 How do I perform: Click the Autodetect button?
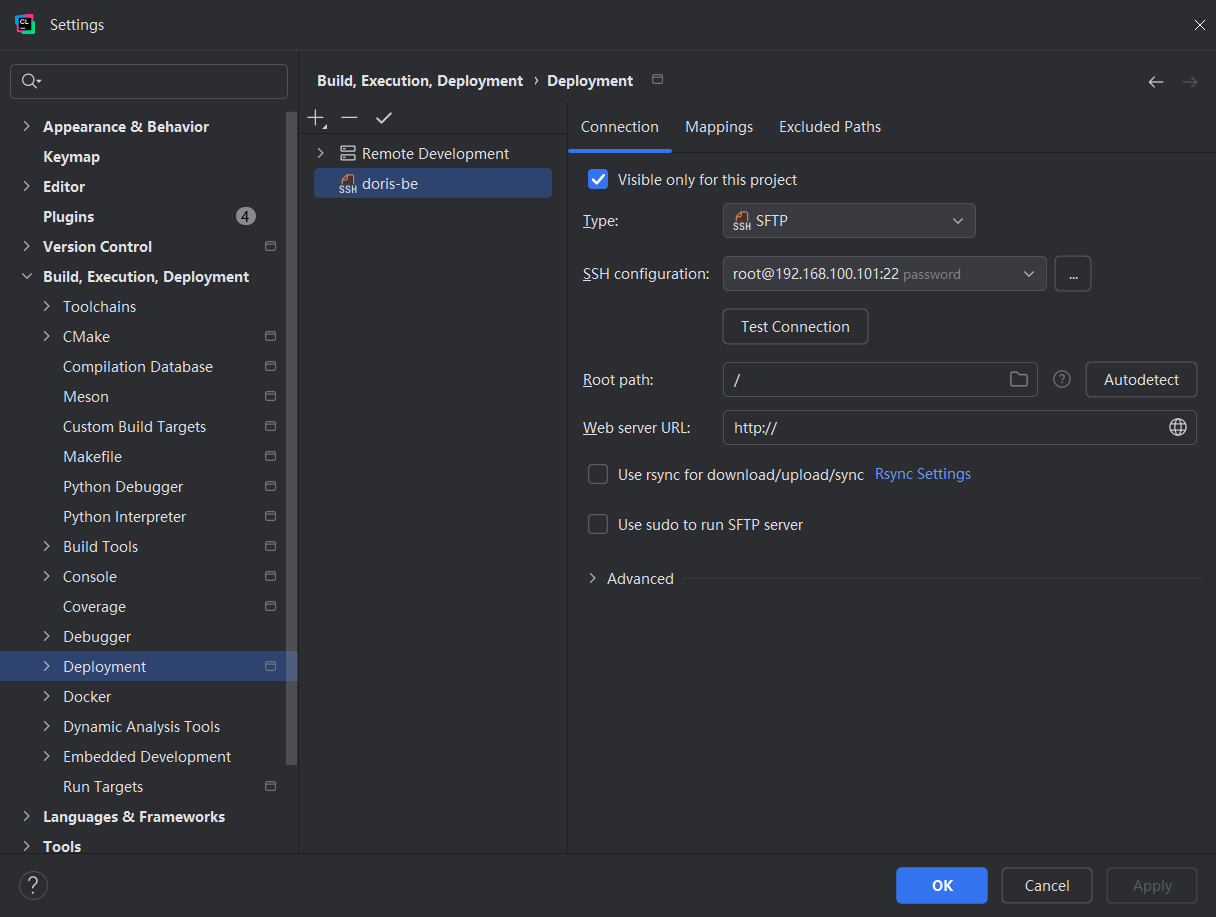tap(1141, 380)
